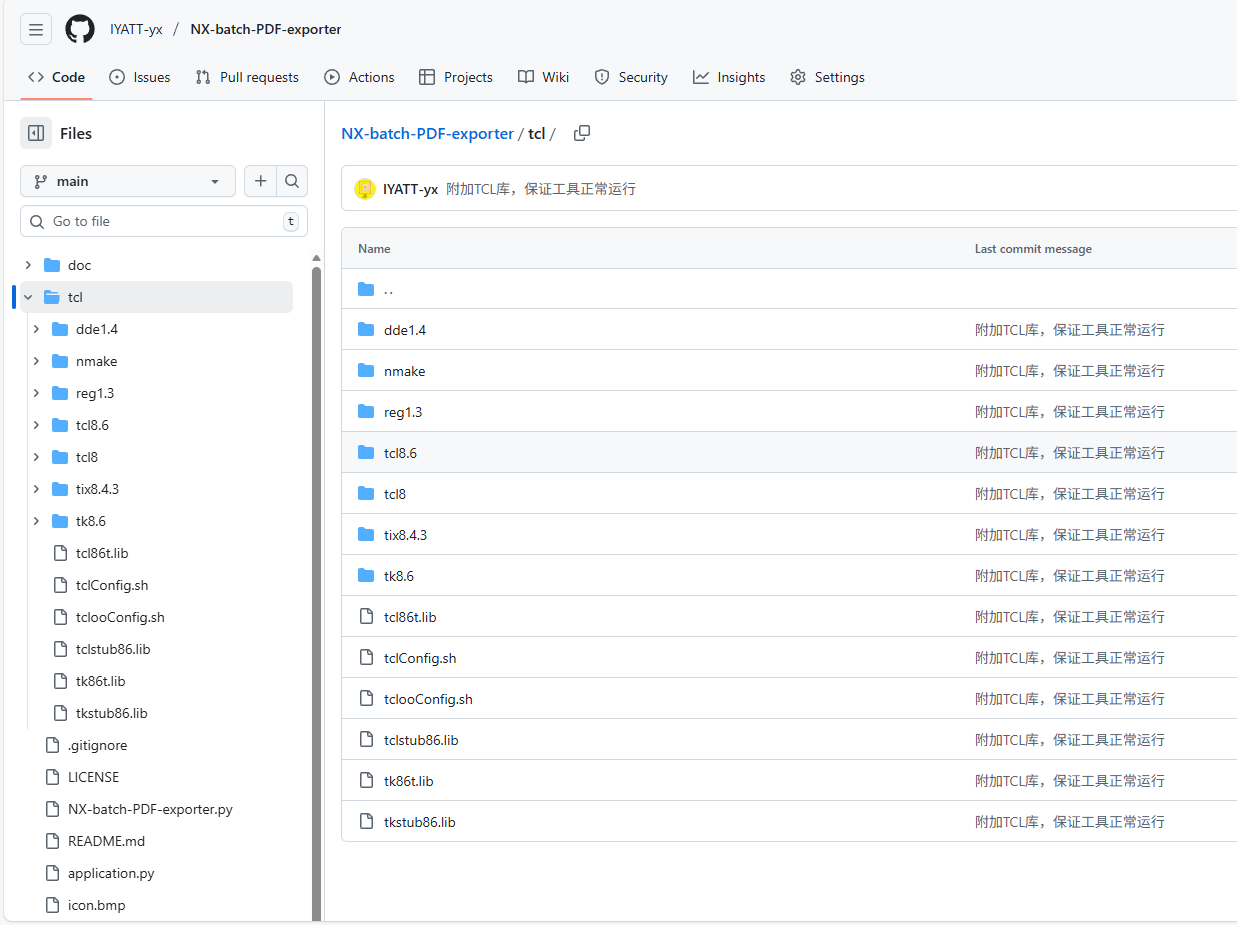Go to the Settings tab
The height and width of the screenshot is (925, 1237).
[827, 77]
